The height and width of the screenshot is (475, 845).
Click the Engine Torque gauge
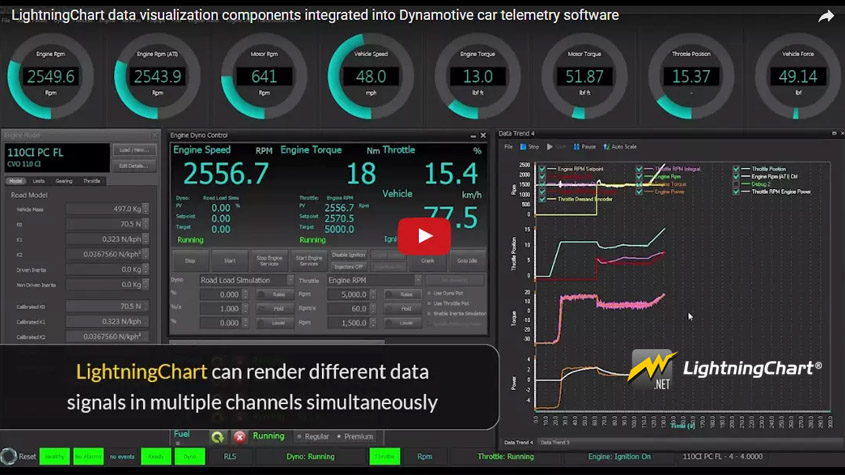pyautogui.click(x=477, y=76)
